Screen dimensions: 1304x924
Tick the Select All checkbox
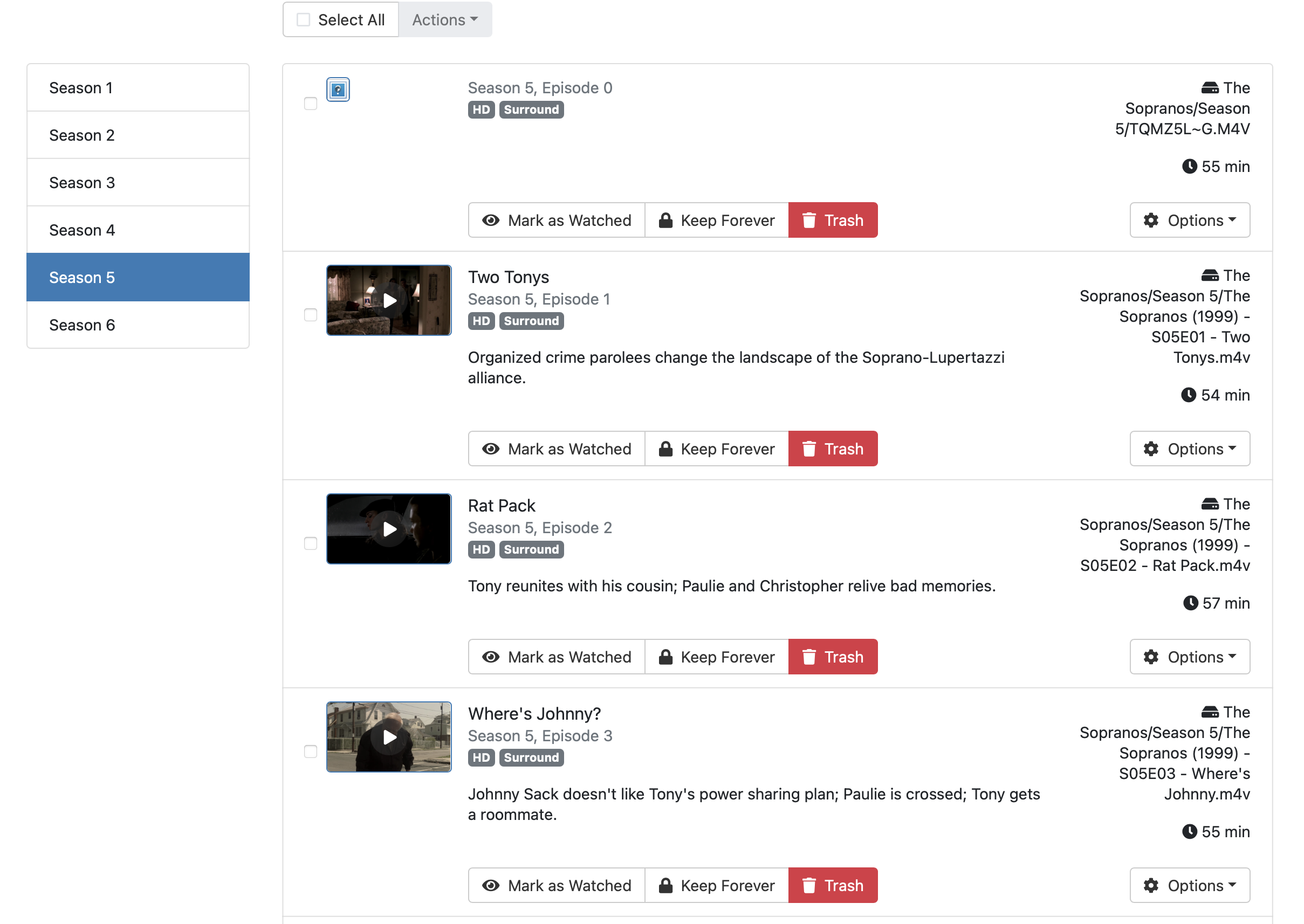coord(304,20)
